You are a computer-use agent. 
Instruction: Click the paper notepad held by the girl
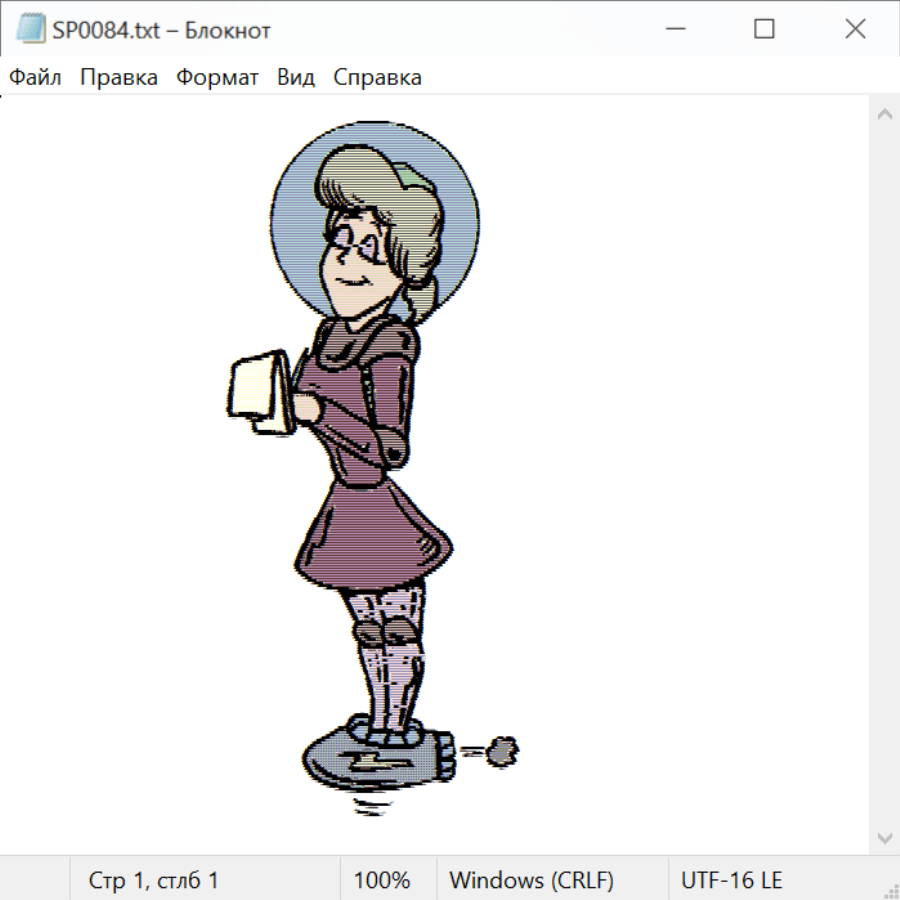point(258,392)
